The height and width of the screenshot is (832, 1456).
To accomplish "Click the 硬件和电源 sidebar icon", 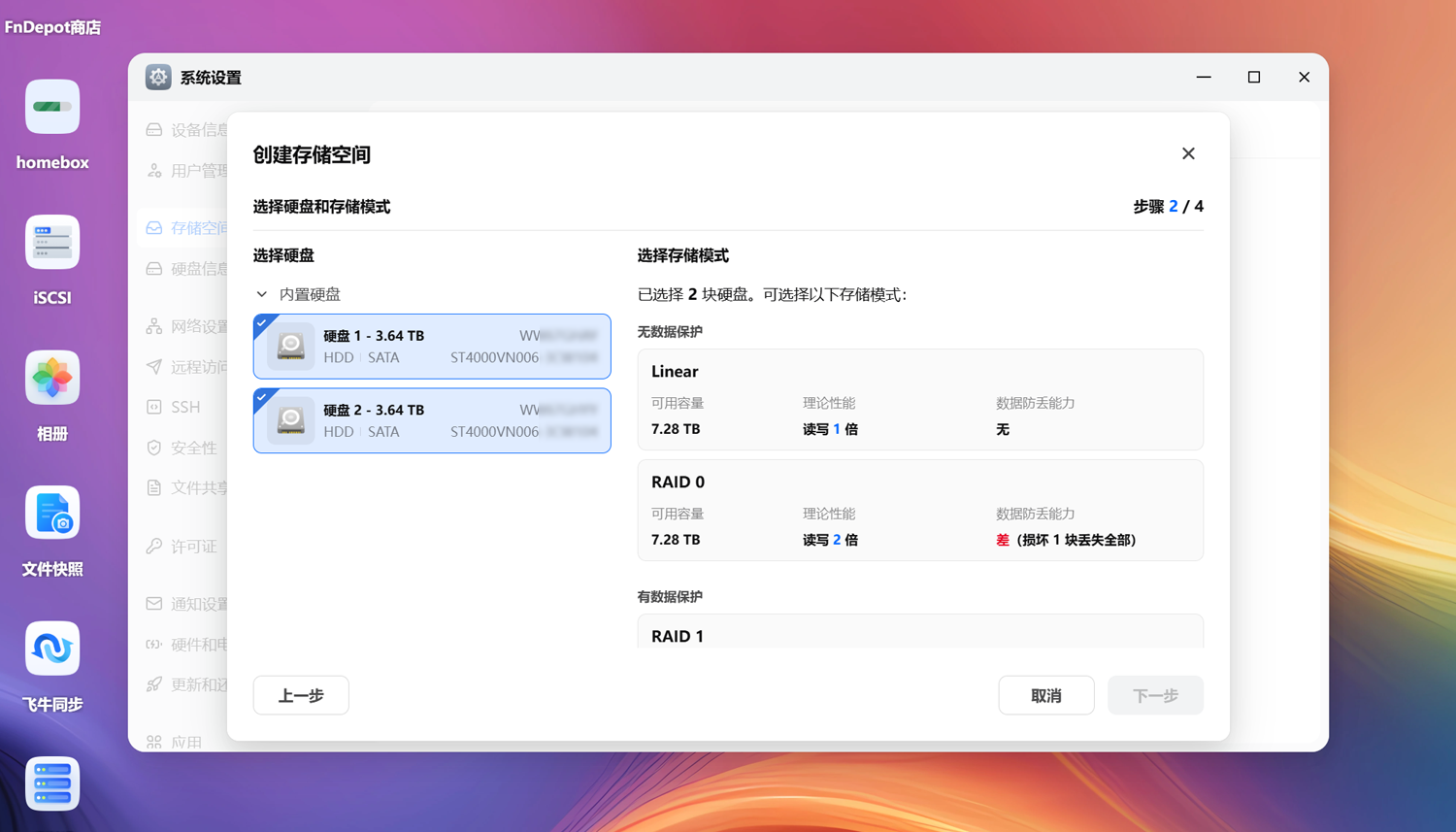I will [154, 645].
